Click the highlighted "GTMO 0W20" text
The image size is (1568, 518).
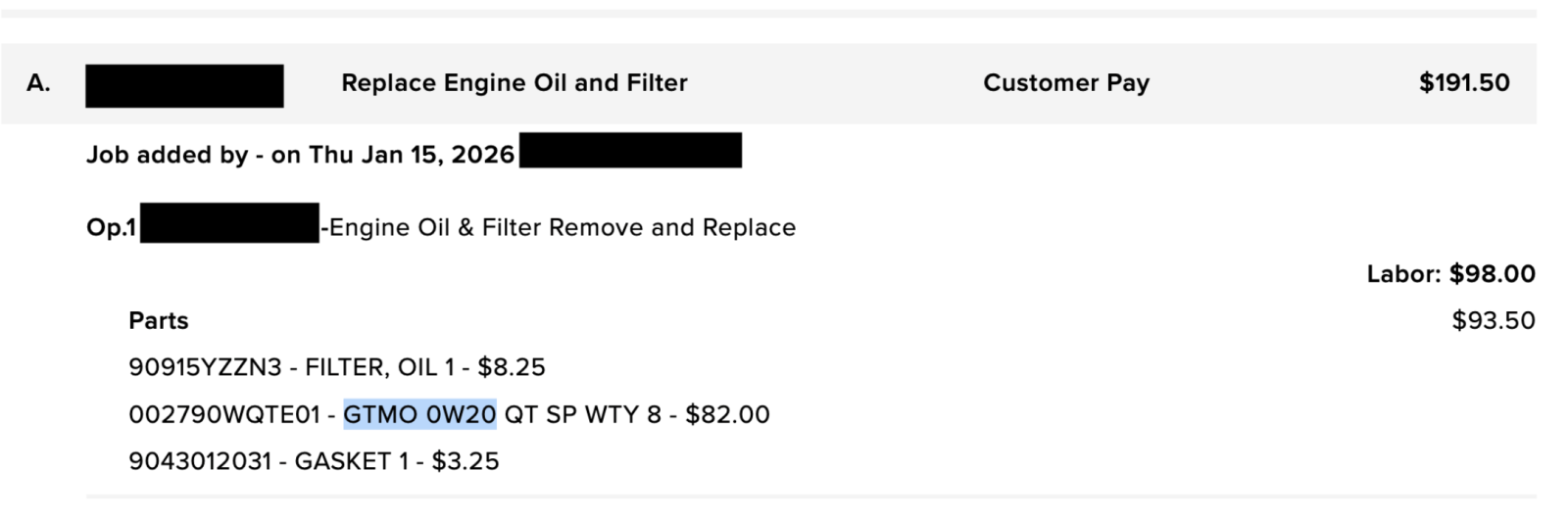click(419, 414)
